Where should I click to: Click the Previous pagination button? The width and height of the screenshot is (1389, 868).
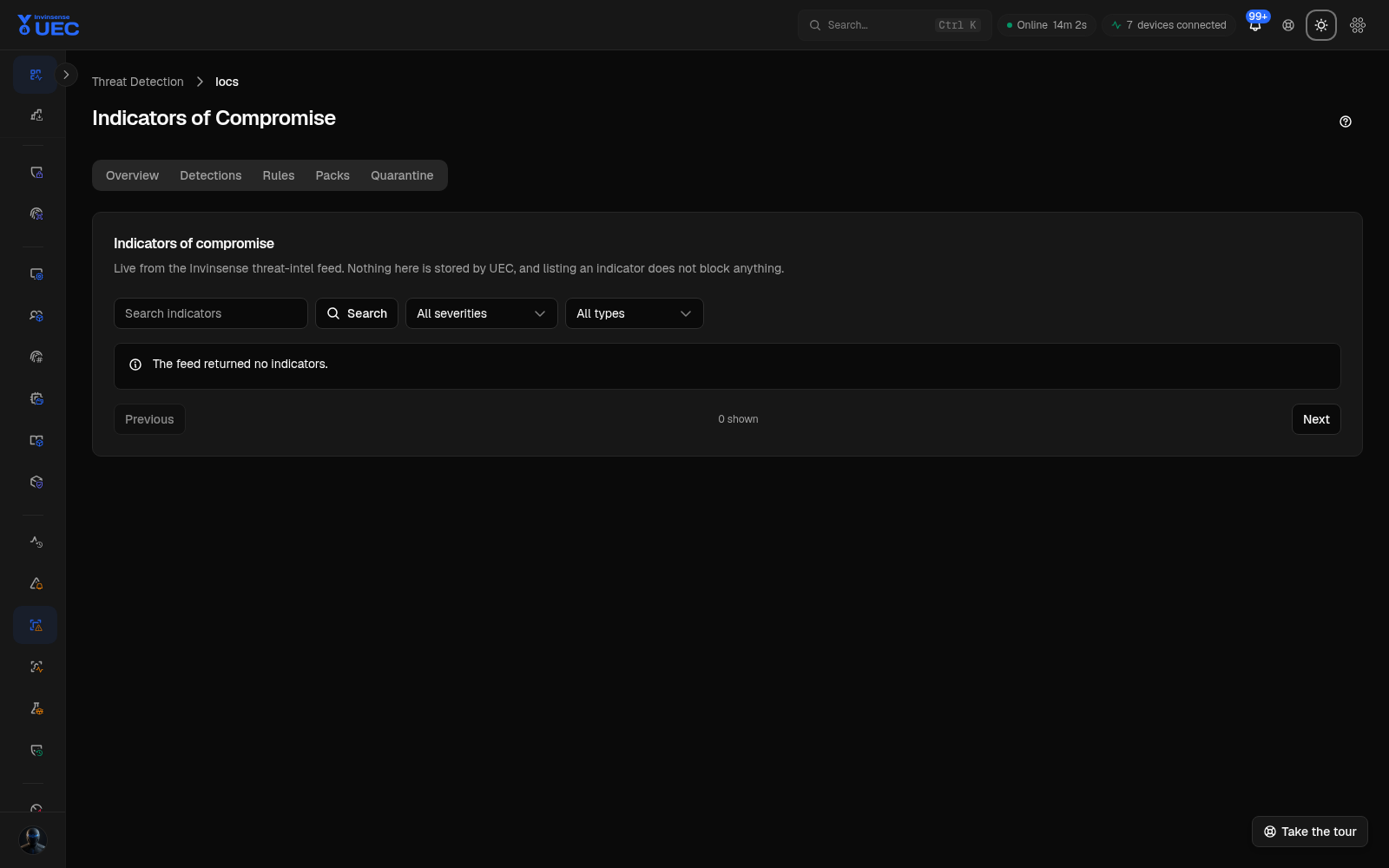click(149, 419)
